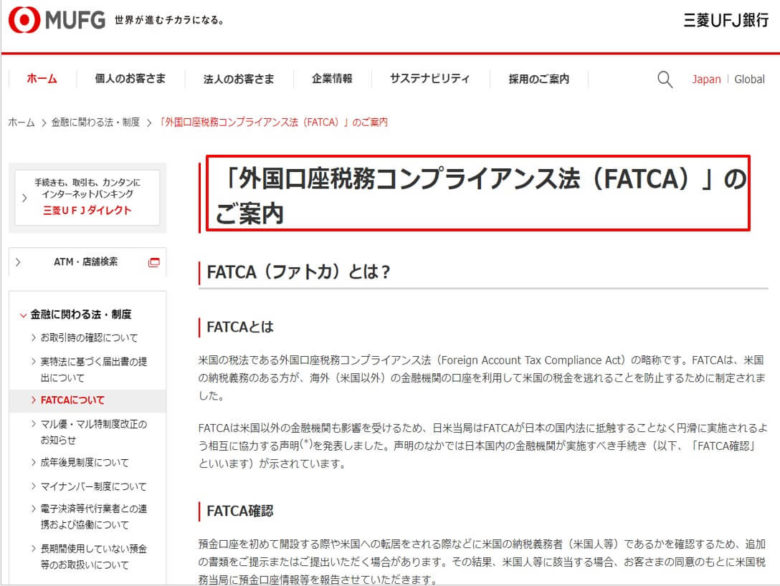The width and height of the screenshot is (780, 586).
Task: Go to the ホーム navigation tab
Action: [42, 79]
